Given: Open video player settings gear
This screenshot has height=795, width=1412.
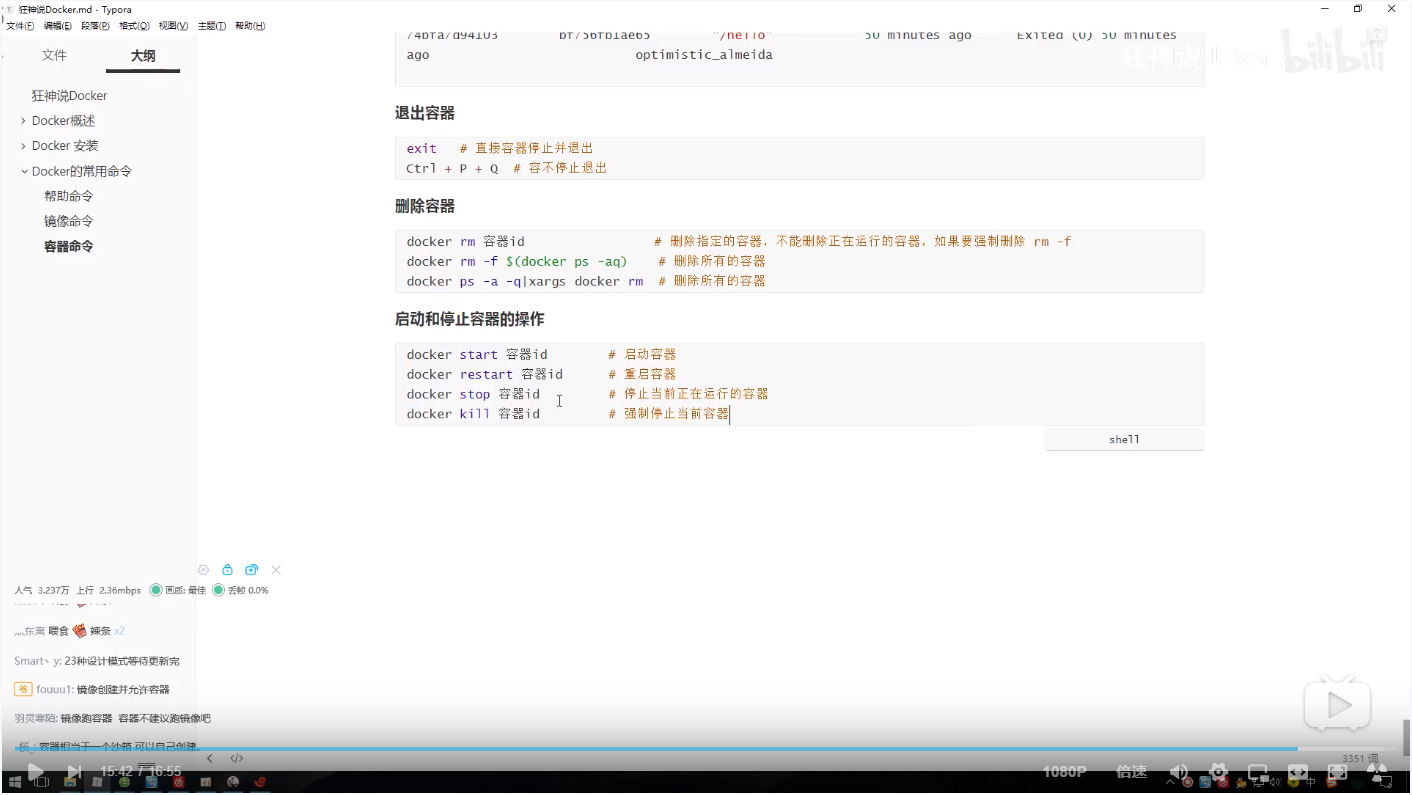Looking at the screenshot, I should pyautogui.click(x=1219, y=772).
